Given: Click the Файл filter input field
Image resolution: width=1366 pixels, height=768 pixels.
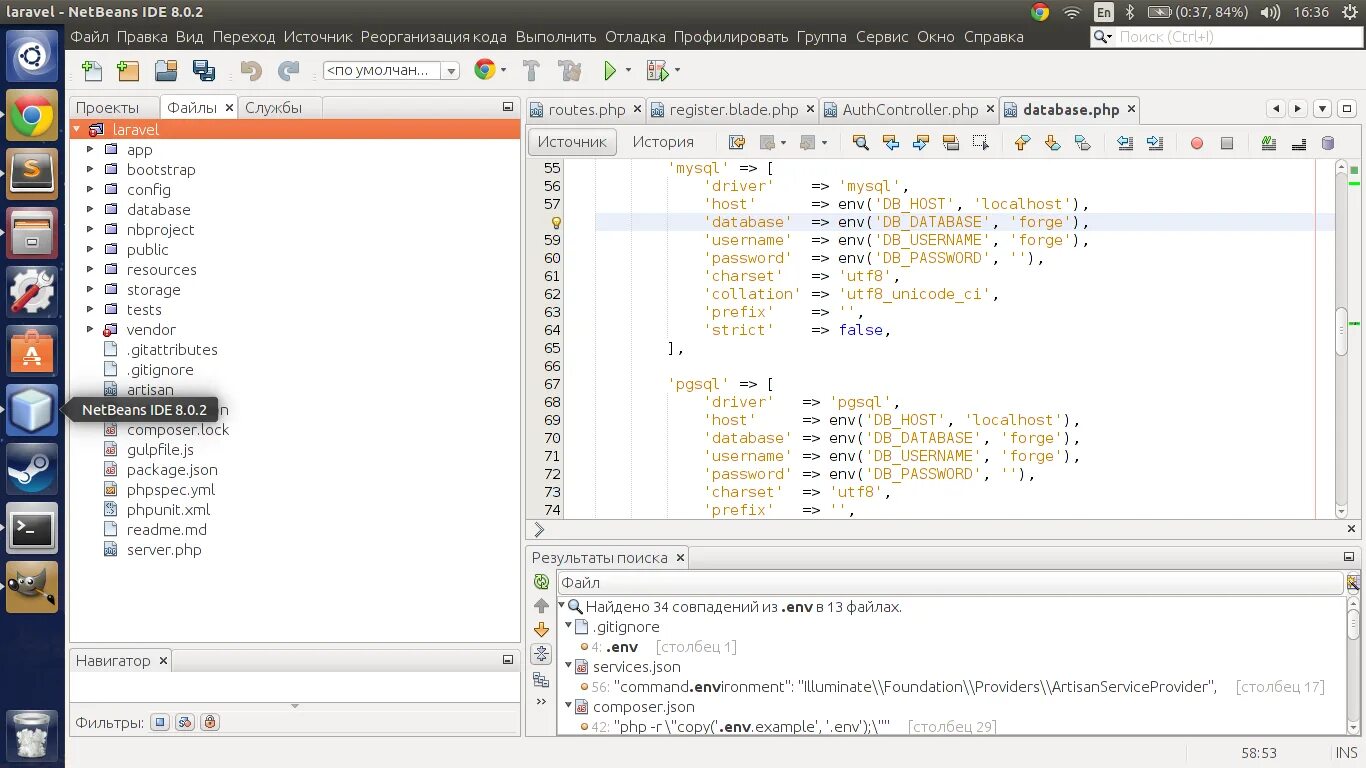Looking at the screenshot, I should [x=950, y=583].
